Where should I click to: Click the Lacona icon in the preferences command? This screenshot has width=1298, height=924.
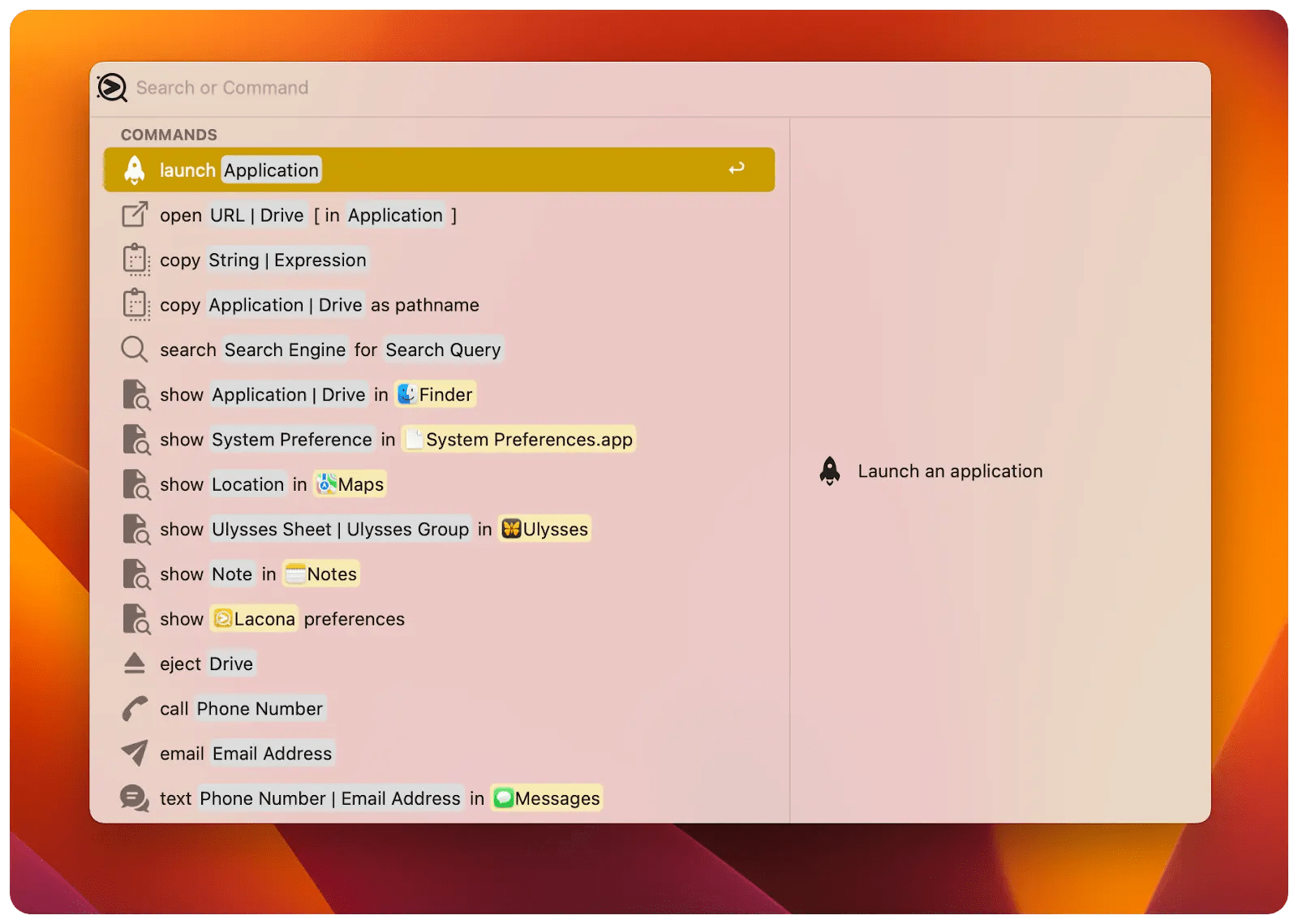tap(222, 618)
